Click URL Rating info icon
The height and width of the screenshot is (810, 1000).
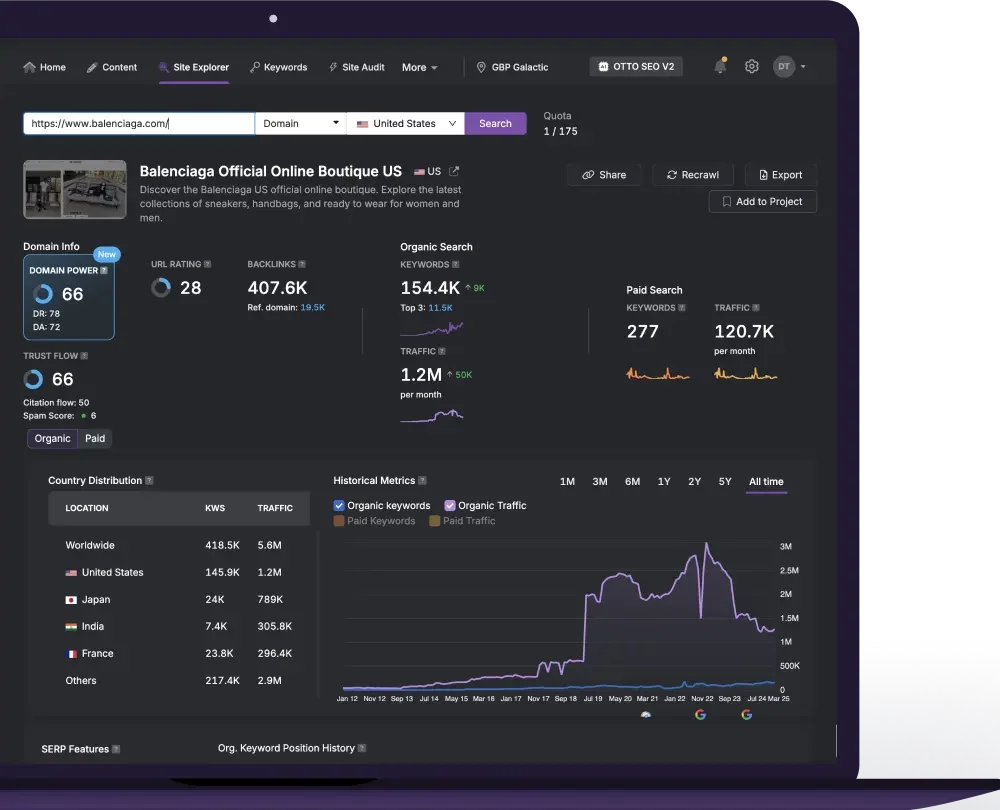tap(207, 264)
